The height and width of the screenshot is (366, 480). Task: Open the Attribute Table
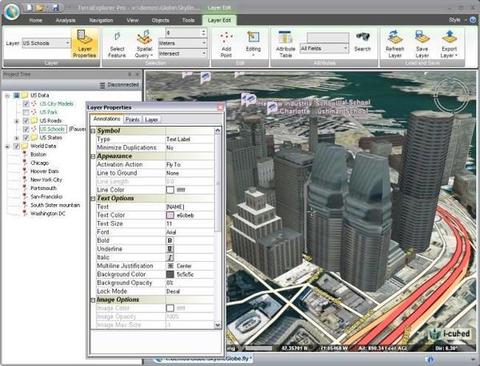285,44
